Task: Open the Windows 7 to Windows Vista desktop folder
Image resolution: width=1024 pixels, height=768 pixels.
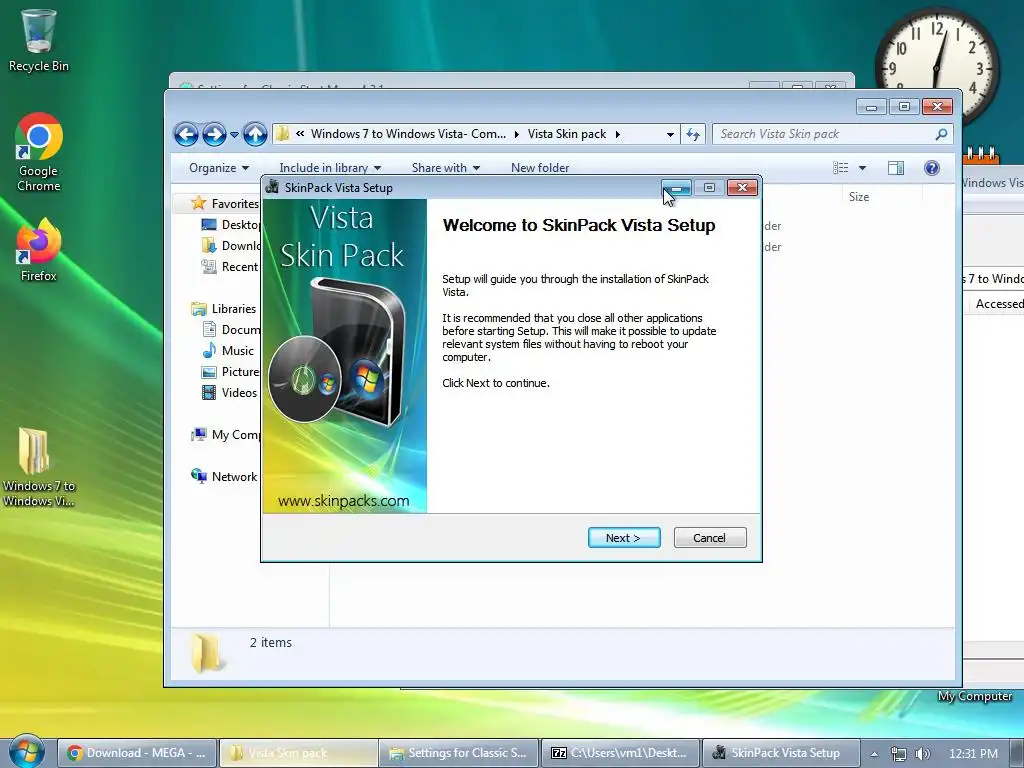Action: point(39,467)
